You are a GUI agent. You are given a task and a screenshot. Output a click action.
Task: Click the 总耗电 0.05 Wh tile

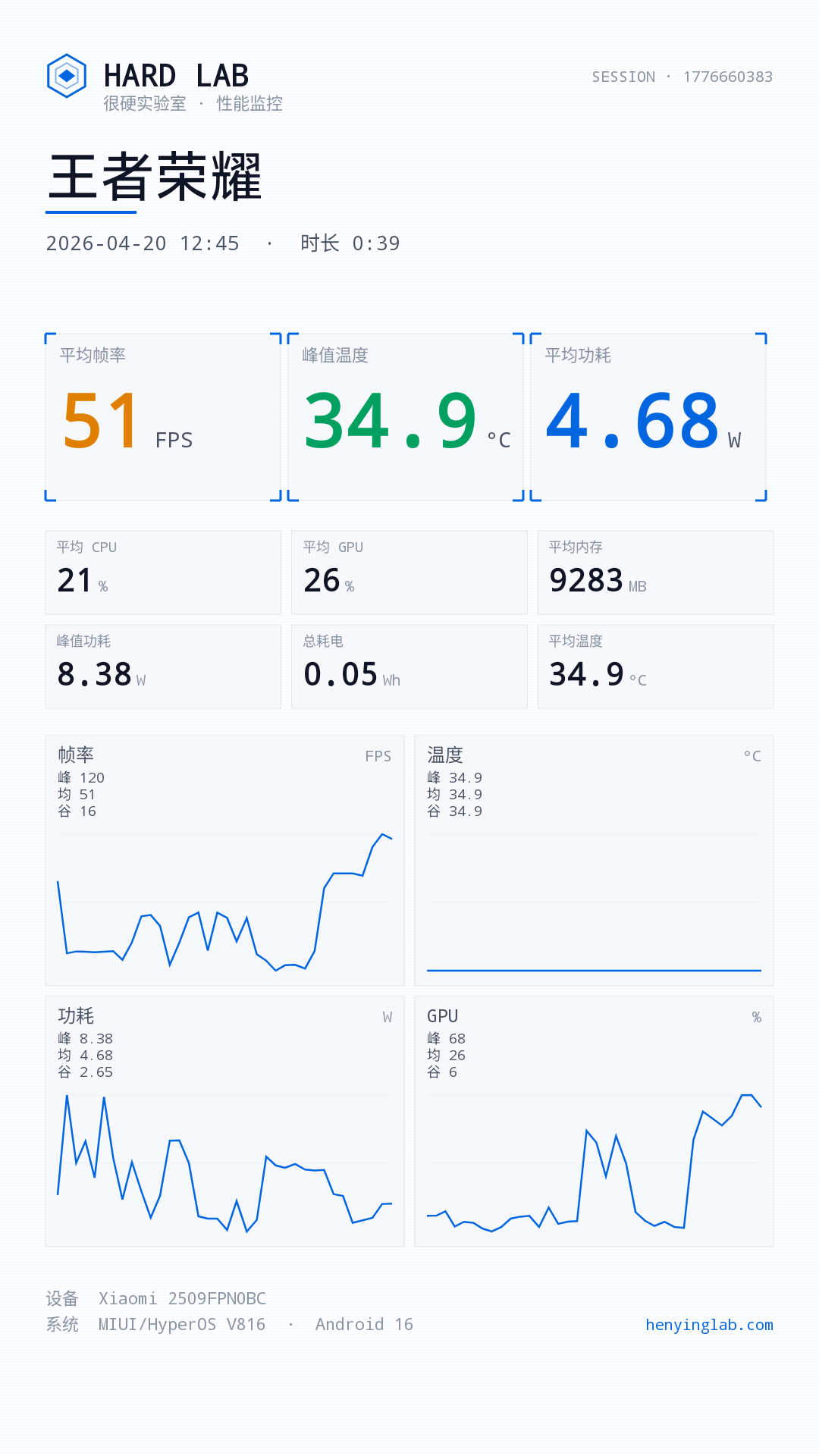(409, 667)
